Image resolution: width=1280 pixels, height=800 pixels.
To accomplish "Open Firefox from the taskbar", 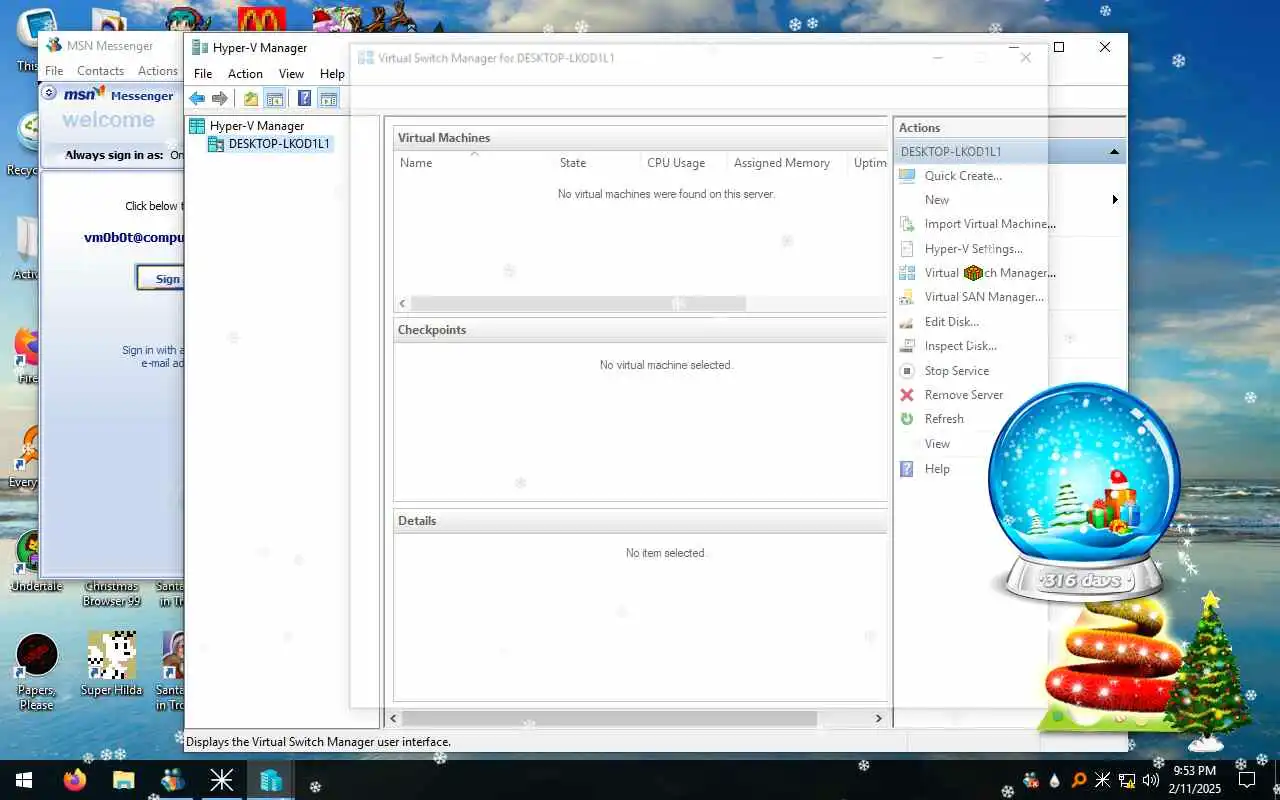I will coord(75,780).
